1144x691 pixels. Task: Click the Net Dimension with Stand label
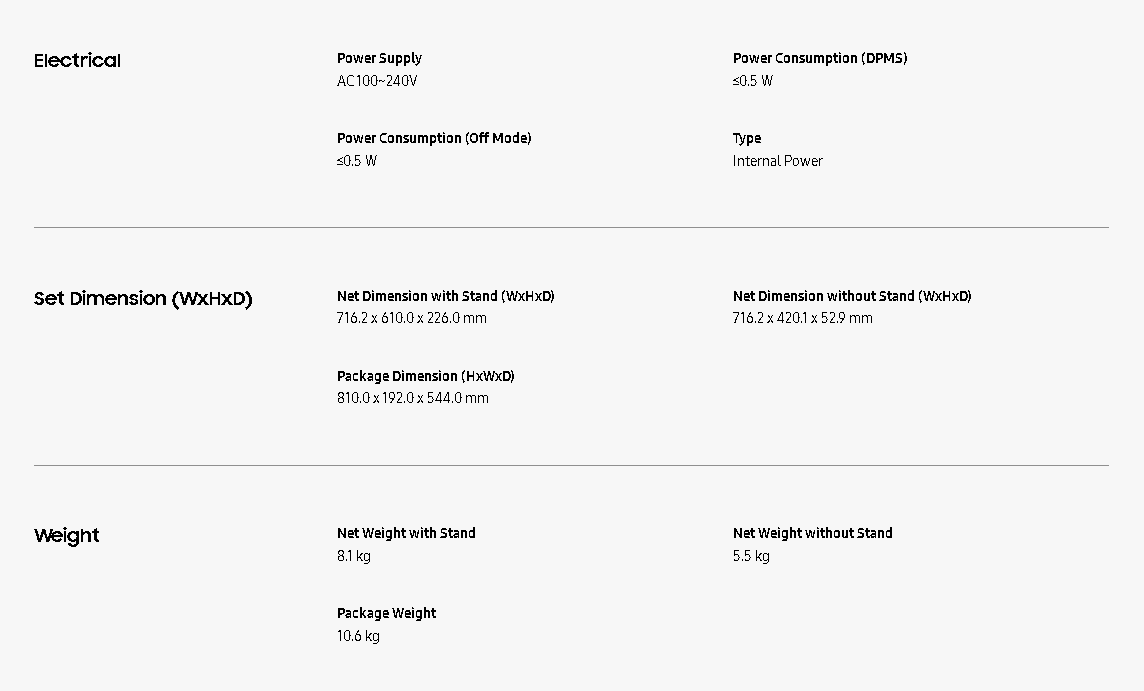coord(445,296)
